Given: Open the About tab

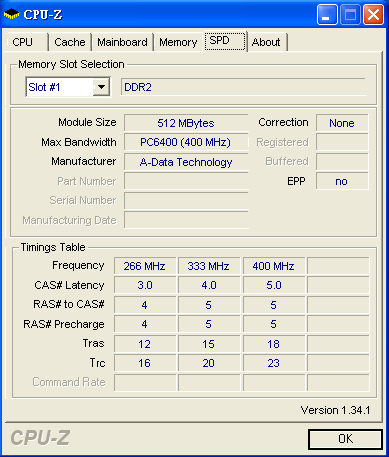Looking at the screenshot, I should 266,42.
